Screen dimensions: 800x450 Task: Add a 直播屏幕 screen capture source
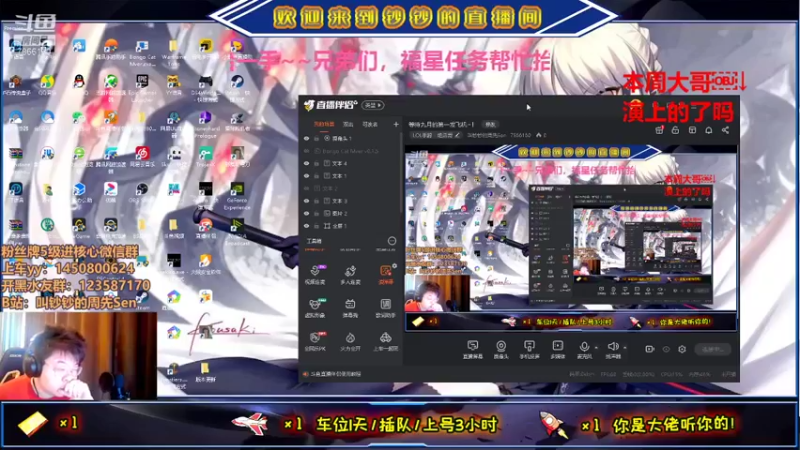click(x=472, y=349)
